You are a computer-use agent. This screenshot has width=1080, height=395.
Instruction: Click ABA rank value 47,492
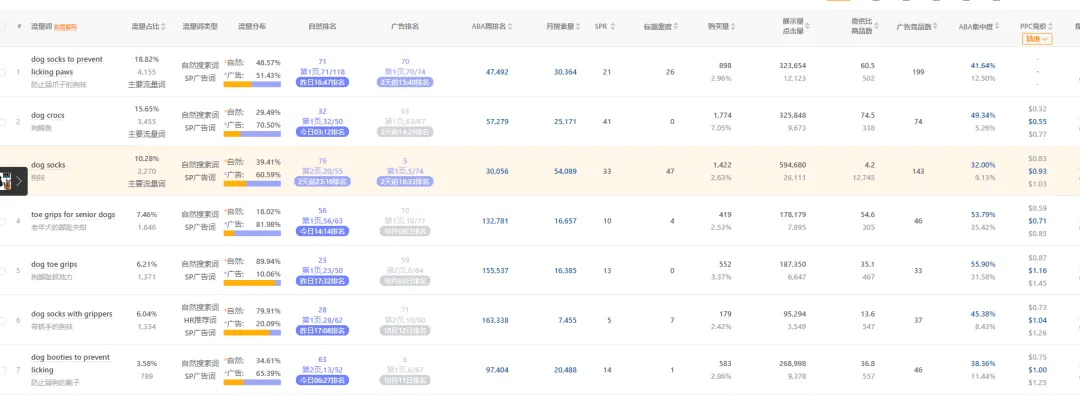pyautogui.click(x=497, y=72)
